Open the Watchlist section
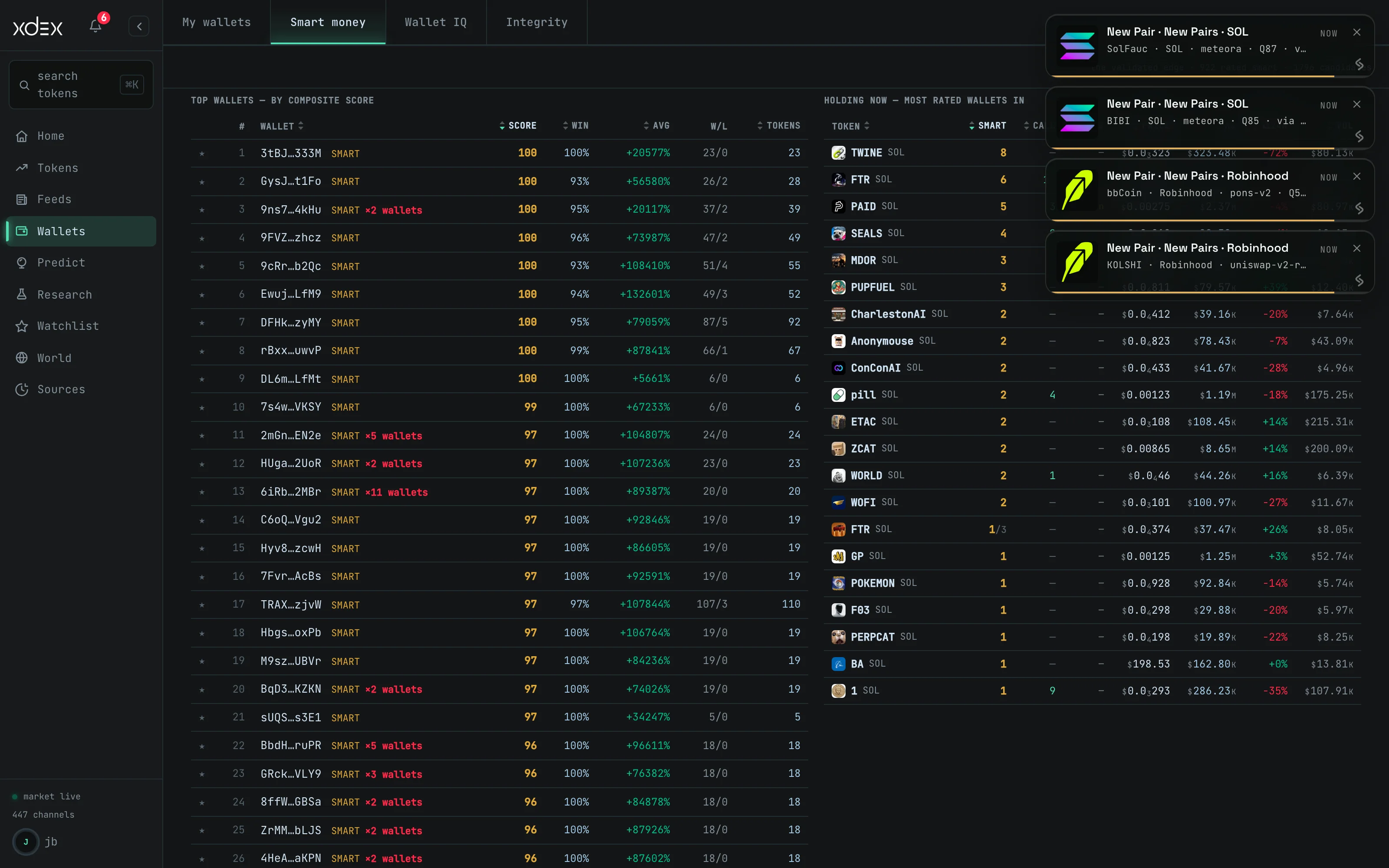Screen dimensions: 1389x868 click(x=81, y=326)
